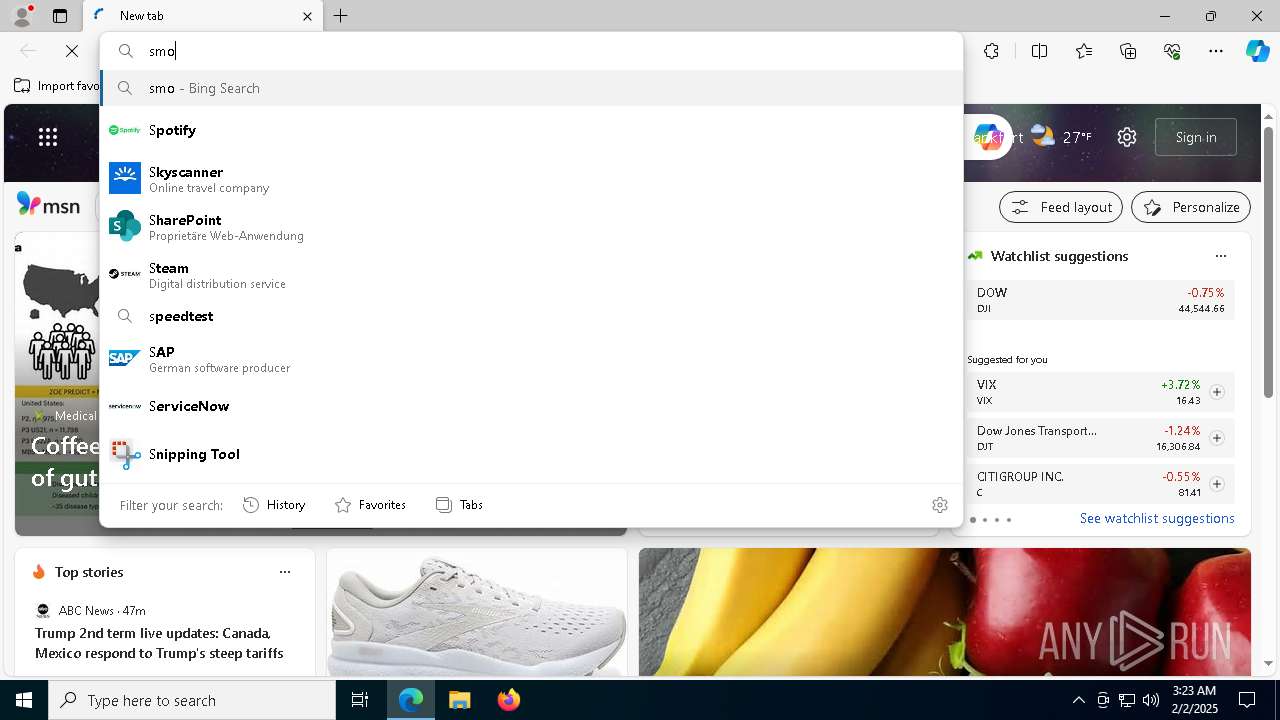1280x720 pixels.
Task: Open Trump 2nd term live updates headline
Action: tap(159, 643)
